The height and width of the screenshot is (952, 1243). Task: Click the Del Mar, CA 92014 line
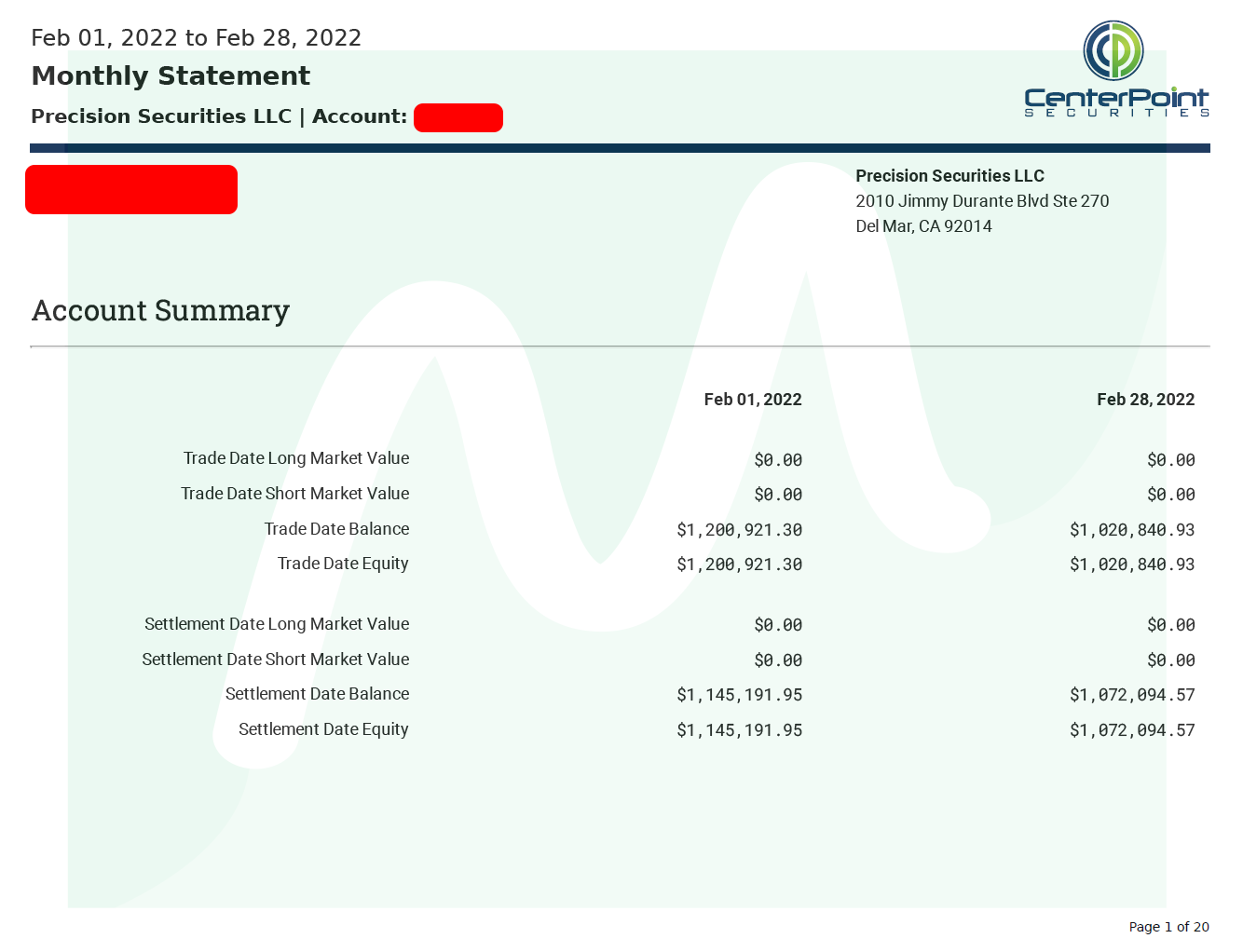point(923,226)
